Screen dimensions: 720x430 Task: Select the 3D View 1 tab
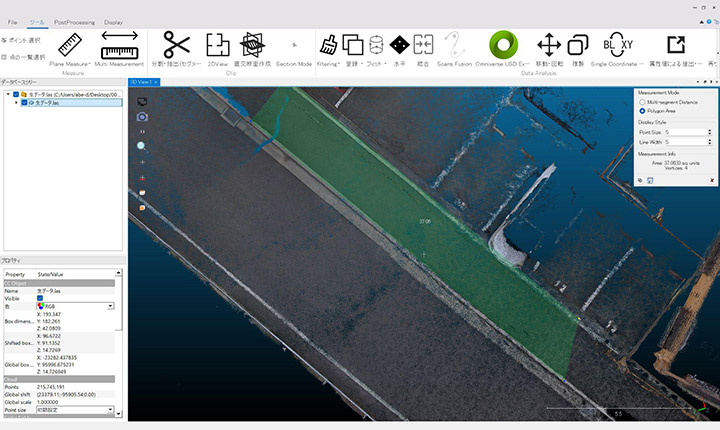point(141,82)
